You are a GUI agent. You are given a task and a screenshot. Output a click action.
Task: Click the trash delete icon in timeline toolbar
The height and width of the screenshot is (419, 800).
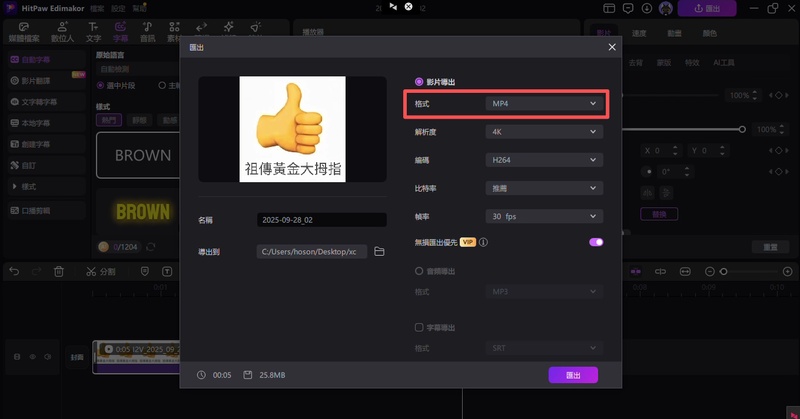coord(59,271)
